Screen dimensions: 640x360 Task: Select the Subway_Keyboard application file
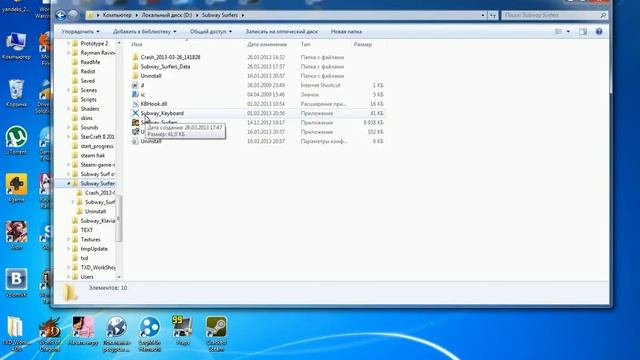[162, 113]
